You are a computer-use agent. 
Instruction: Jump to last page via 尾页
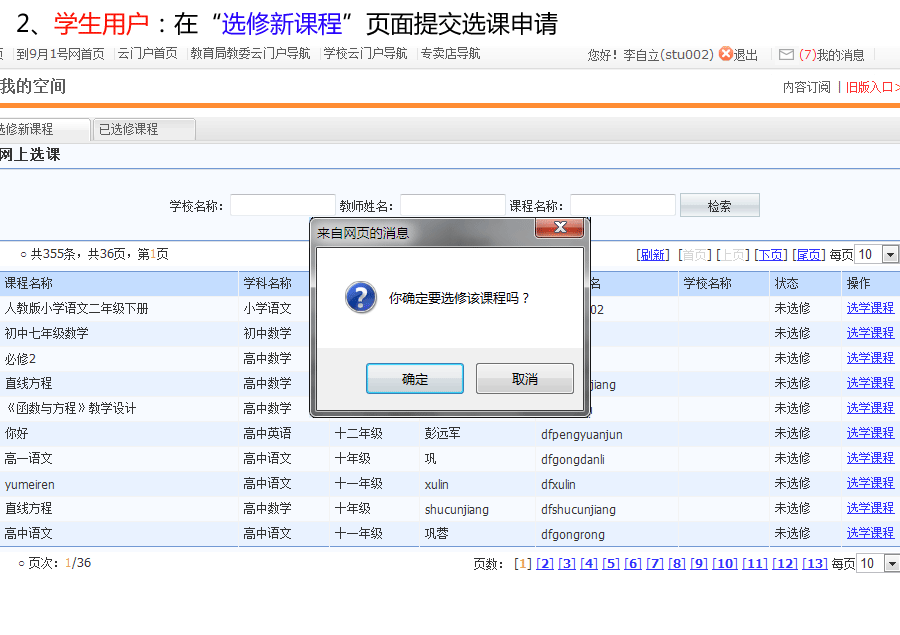(x=810, y=255)
